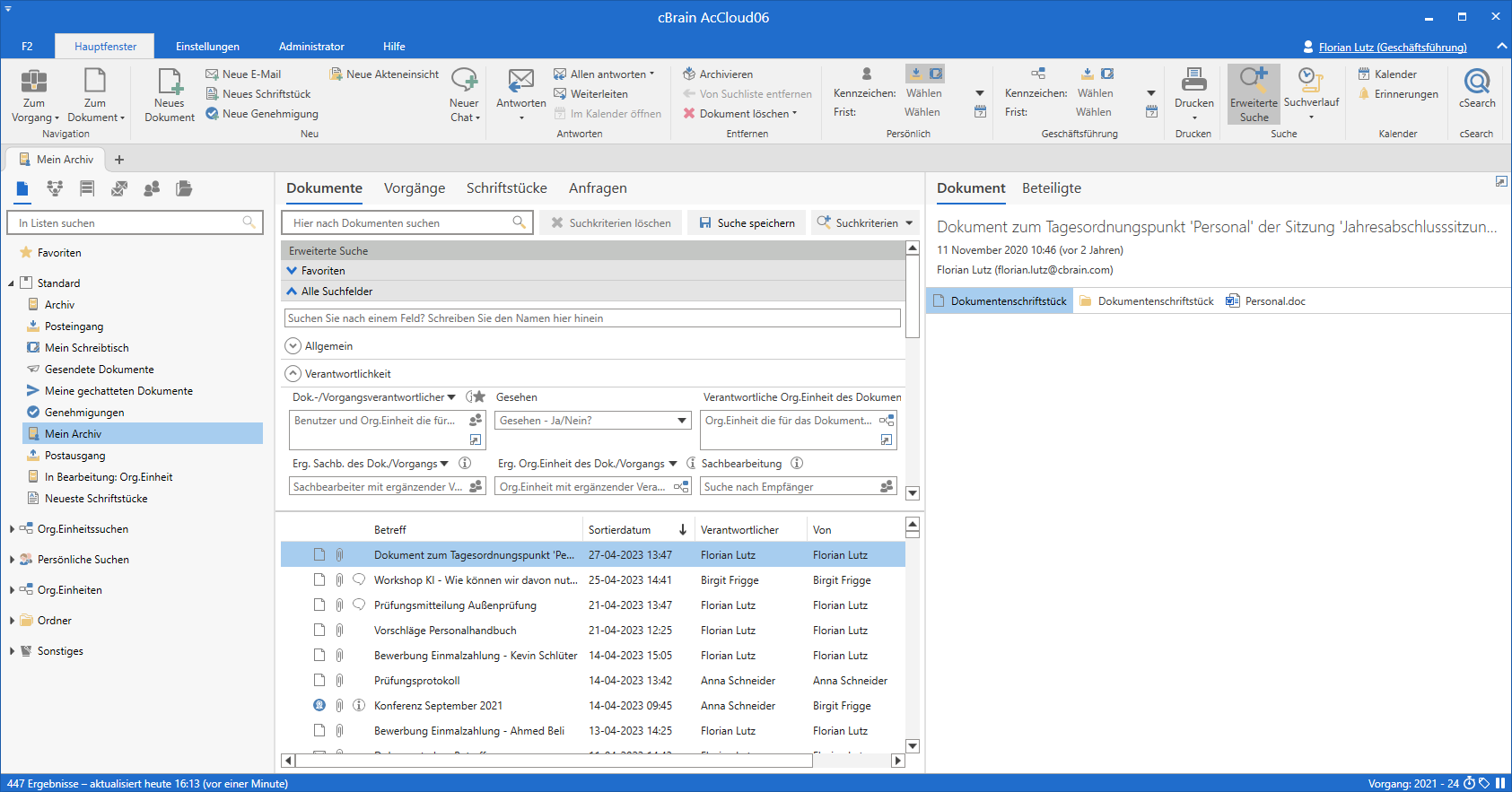Open a Neue Akteneinsicht
The image size is (1512, 792).
point(384,74)
